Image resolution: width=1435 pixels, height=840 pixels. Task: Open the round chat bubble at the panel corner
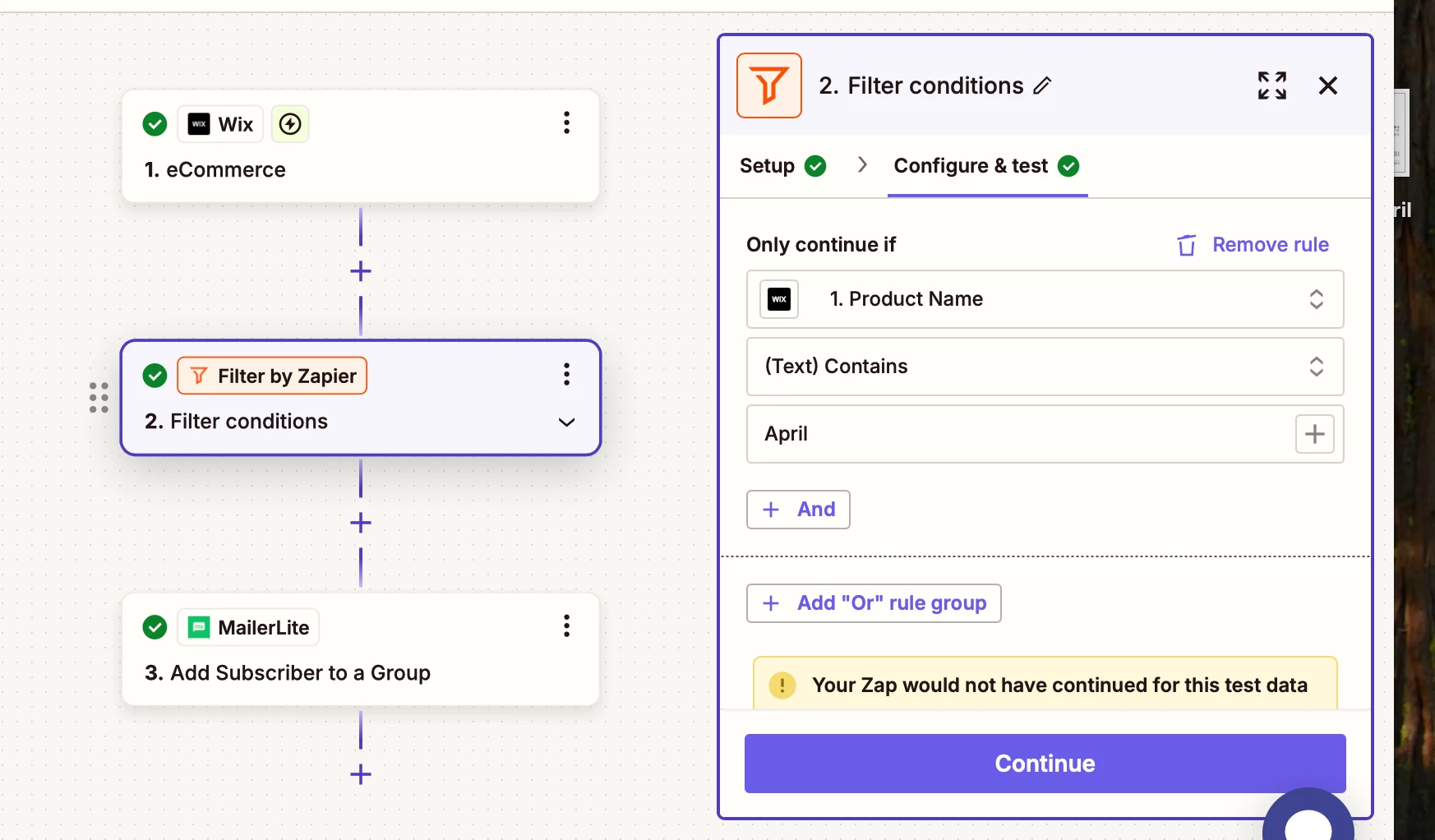pos(1308,815)
